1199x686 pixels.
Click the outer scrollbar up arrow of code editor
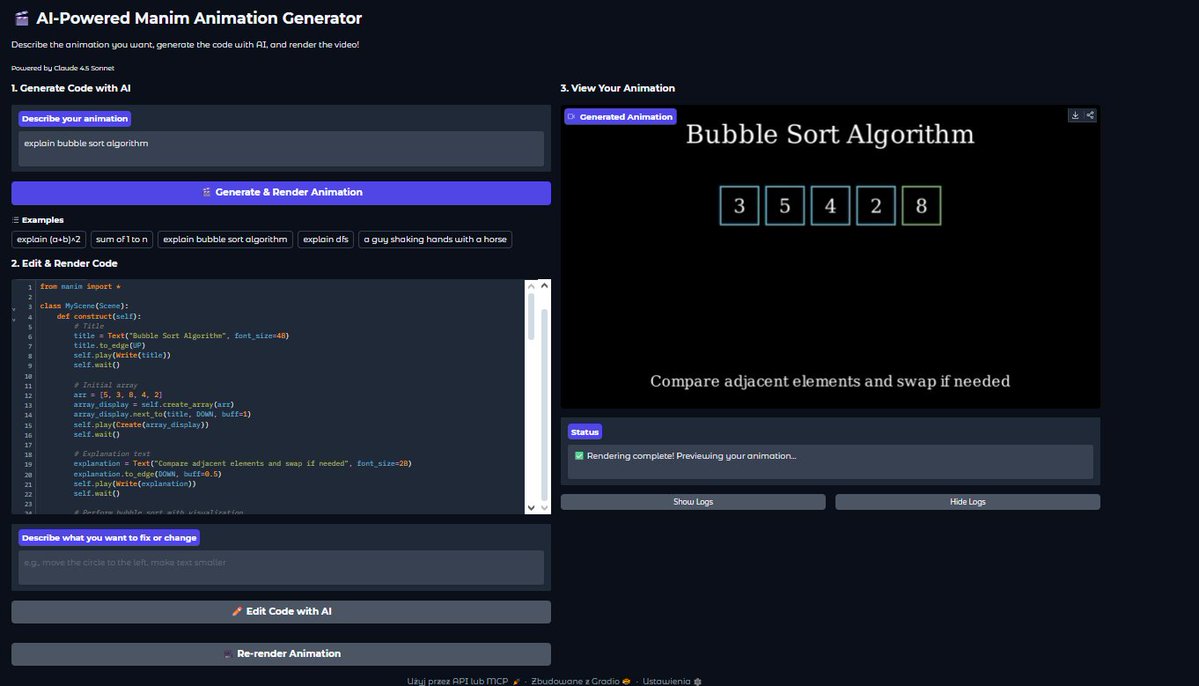[544, 285]
